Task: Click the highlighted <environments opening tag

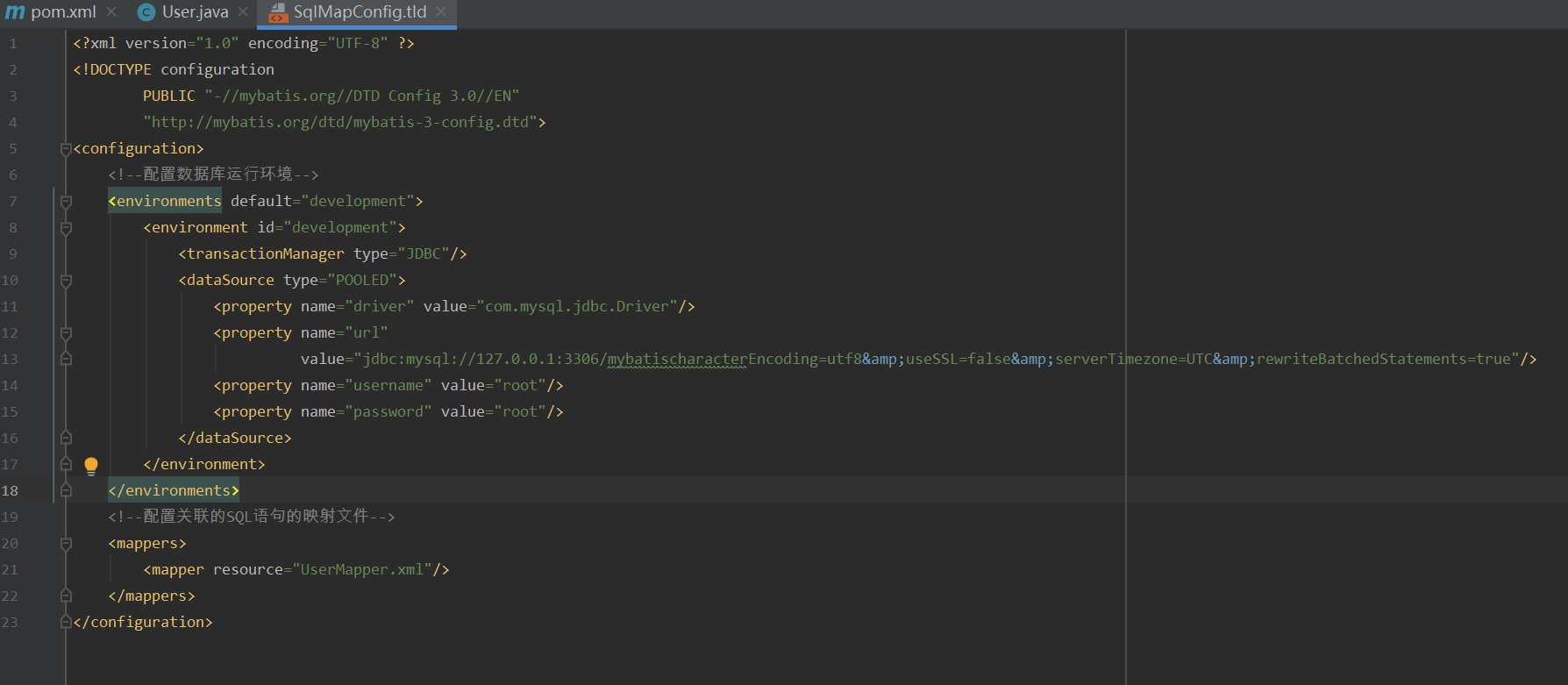Action: pyautogui.click(x=165, y=201)
